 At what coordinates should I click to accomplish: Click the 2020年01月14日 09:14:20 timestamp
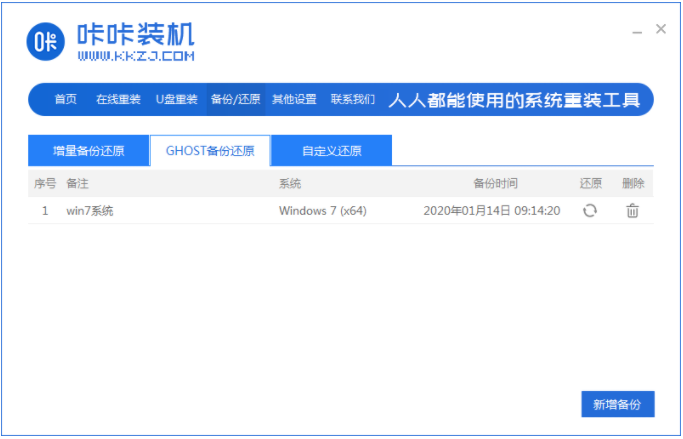(x=492, y=211)
